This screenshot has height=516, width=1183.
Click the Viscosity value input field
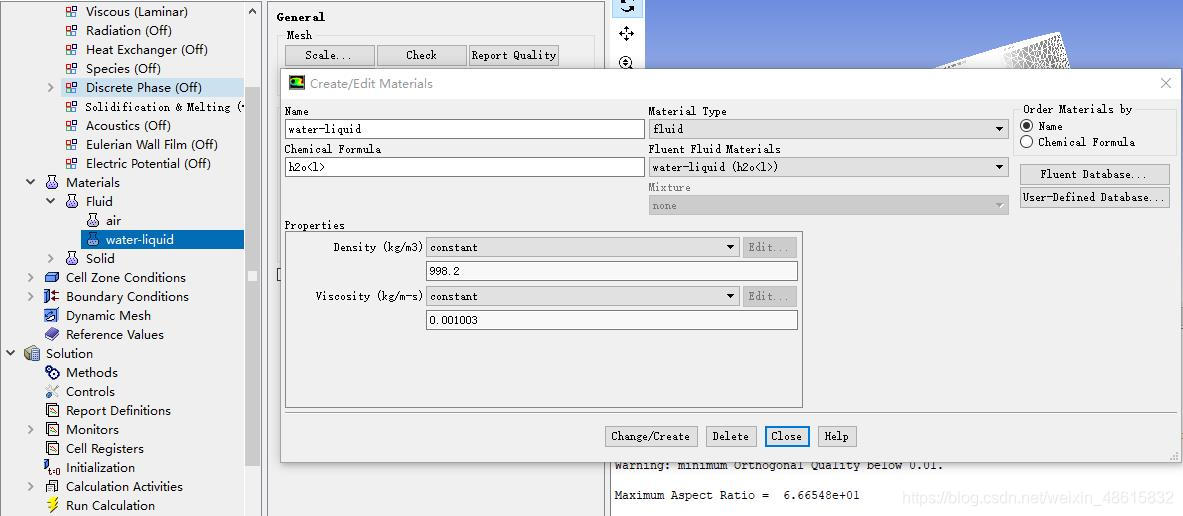point(611,320)
